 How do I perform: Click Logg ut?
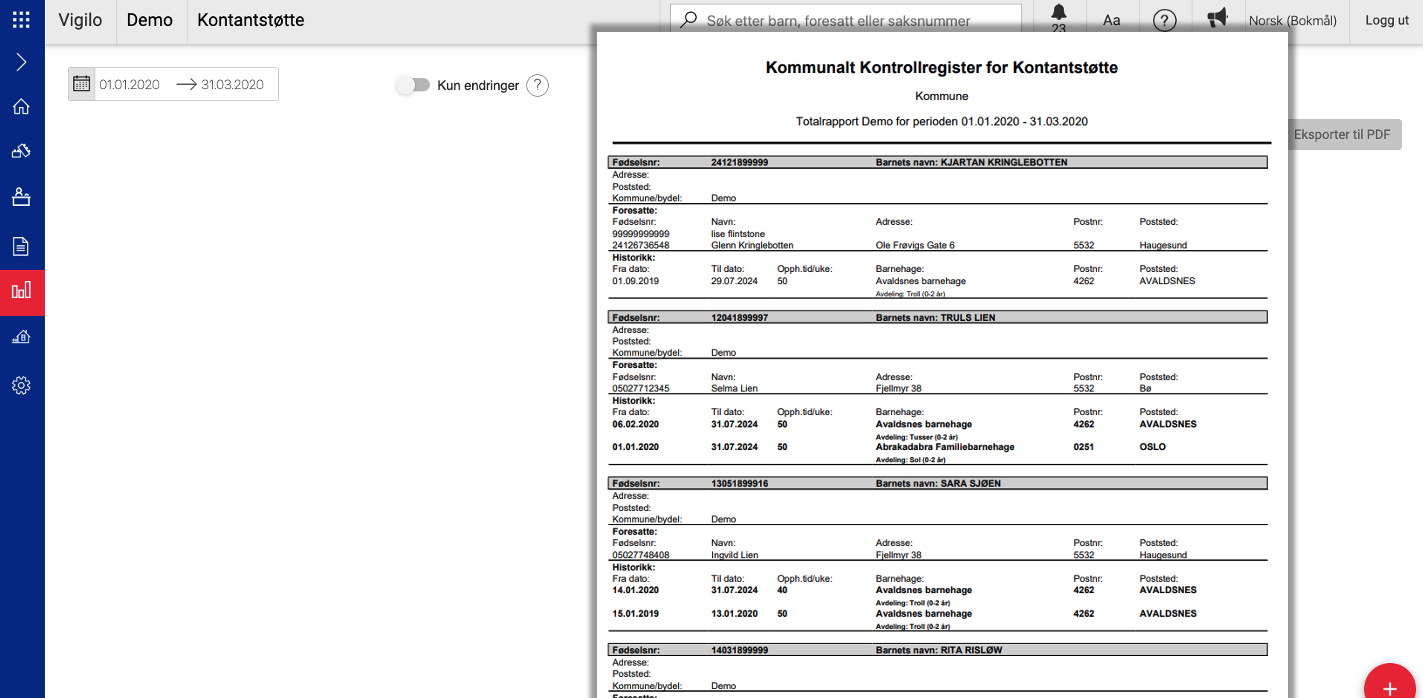1387,20
